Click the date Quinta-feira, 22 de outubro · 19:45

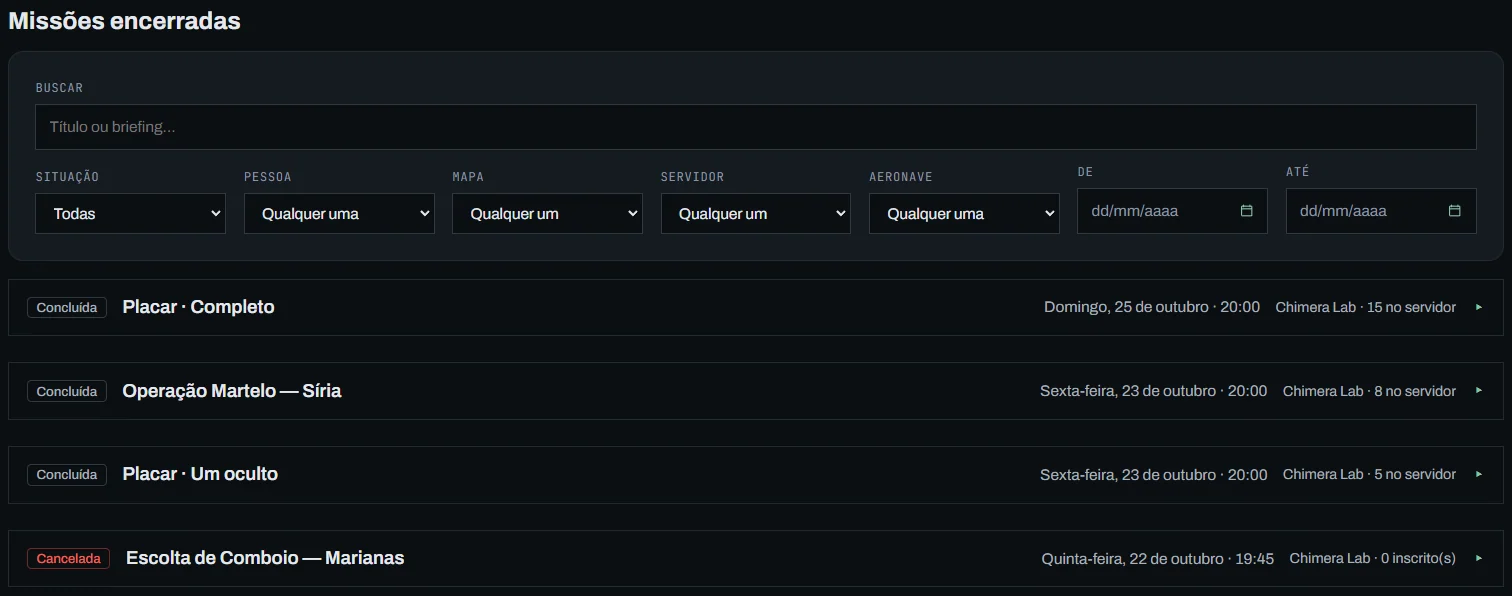tap(1158, 558)
